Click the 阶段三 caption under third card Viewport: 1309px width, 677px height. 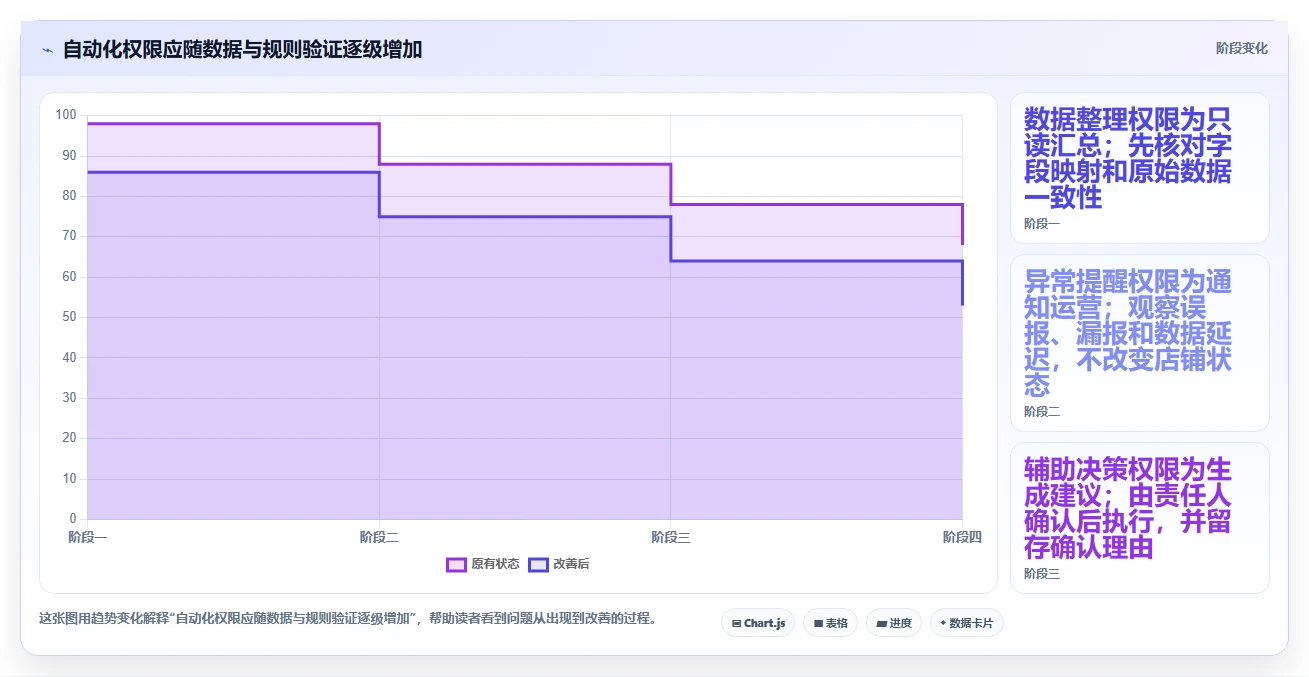pyautogui.click(x=1042, y=573)
